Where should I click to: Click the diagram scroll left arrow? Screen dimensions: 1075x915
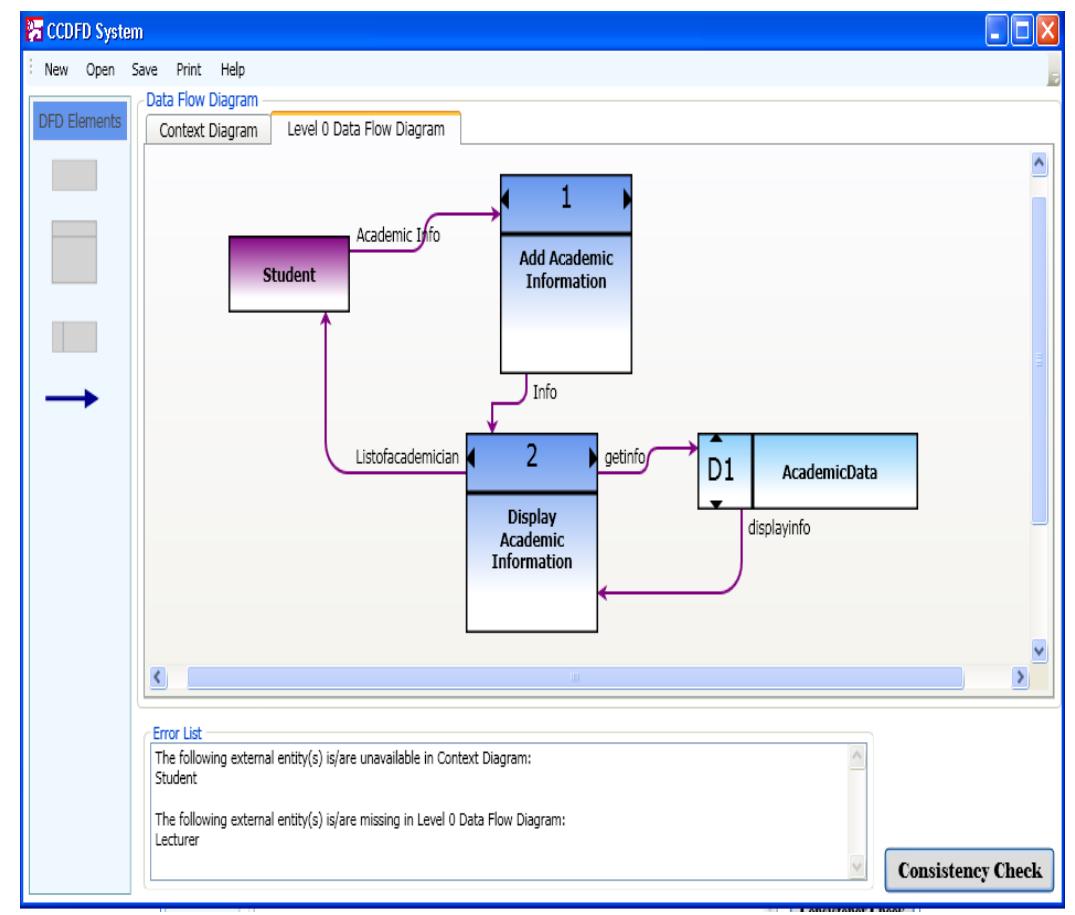point(158,677)
